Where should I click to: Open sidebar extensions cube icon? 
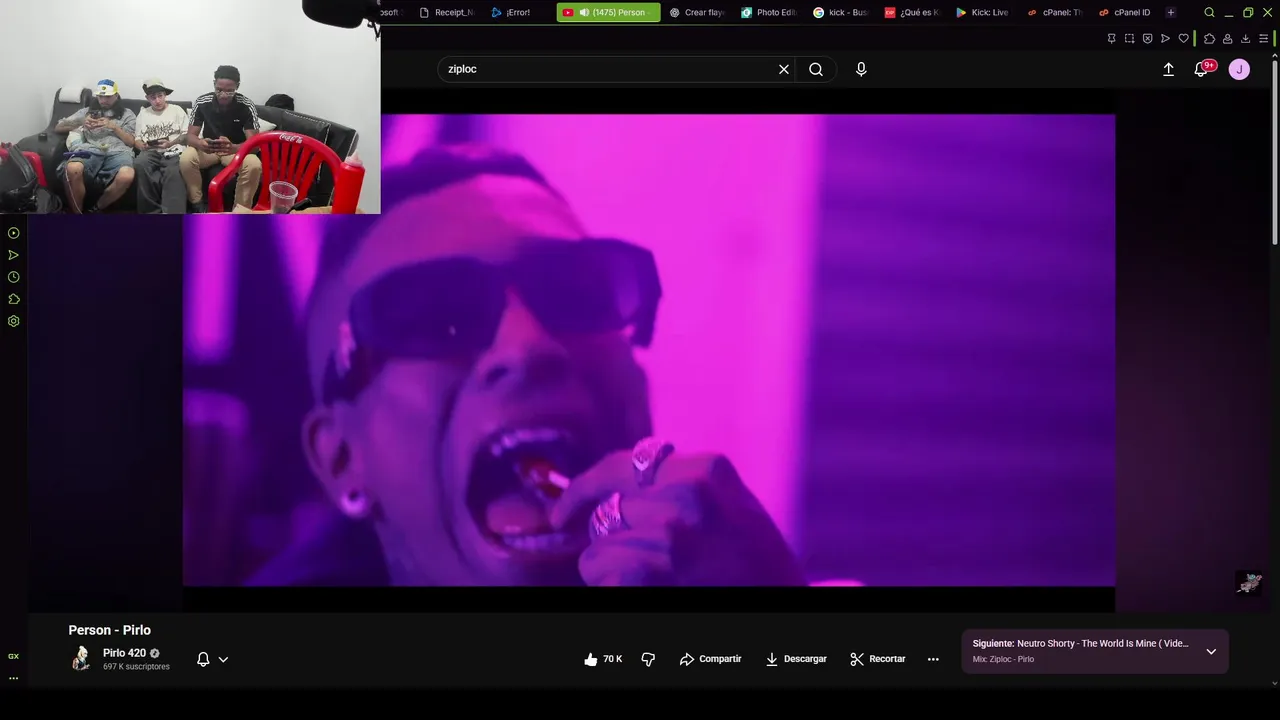pos(14,299)
